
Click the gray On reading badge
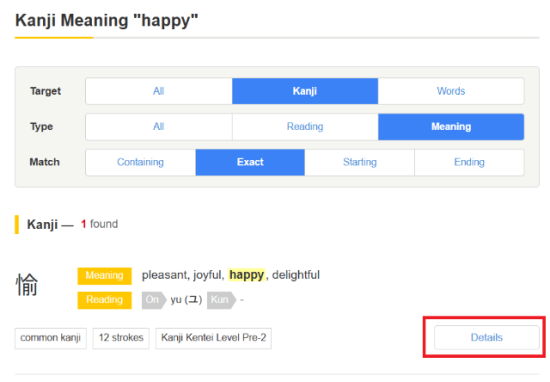(154, 300)
